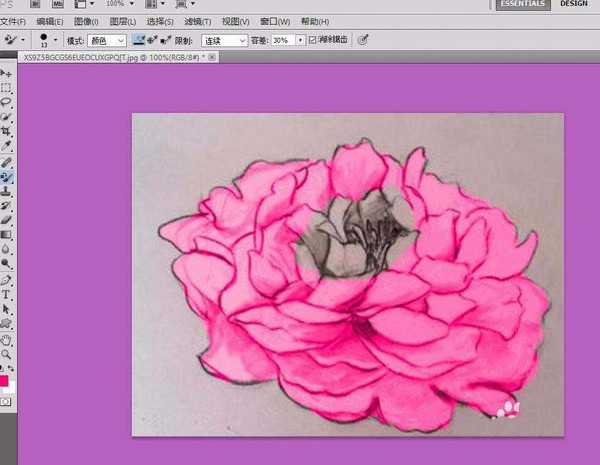Switch to the DESIGN workspace
600x465 pixels.
(x=574, y=4)
